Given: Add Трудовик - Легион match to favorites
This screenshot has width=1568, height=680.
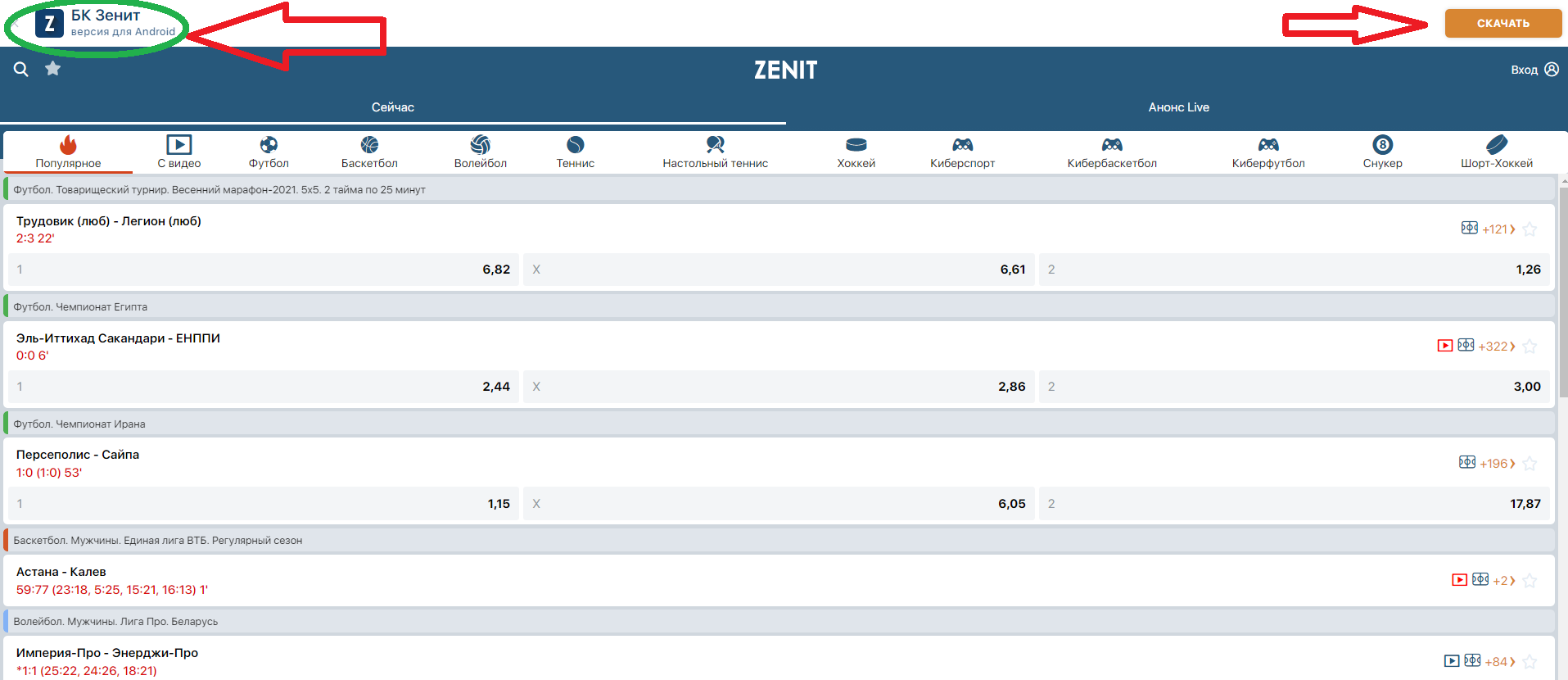Looking at the screenshot, I should (1530, 229).
